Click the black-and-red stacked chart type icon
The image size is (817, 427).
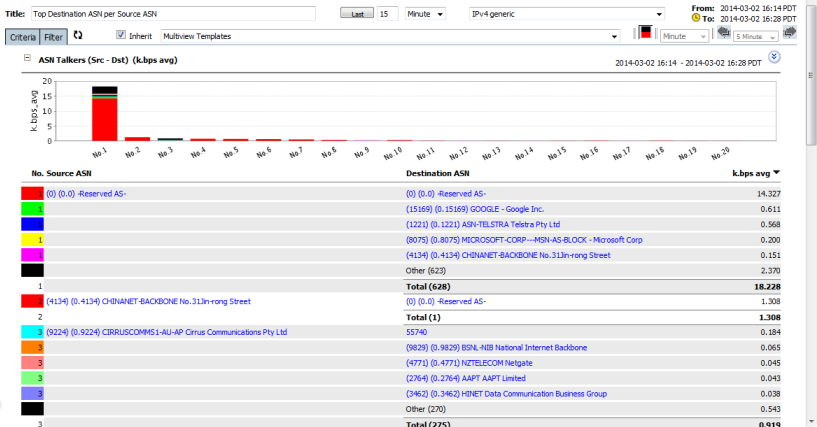(x=646, y=33)
